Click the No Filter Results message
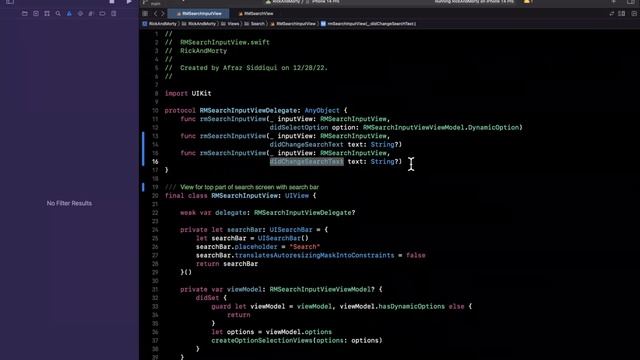The image size is (640, 360). 69,203
